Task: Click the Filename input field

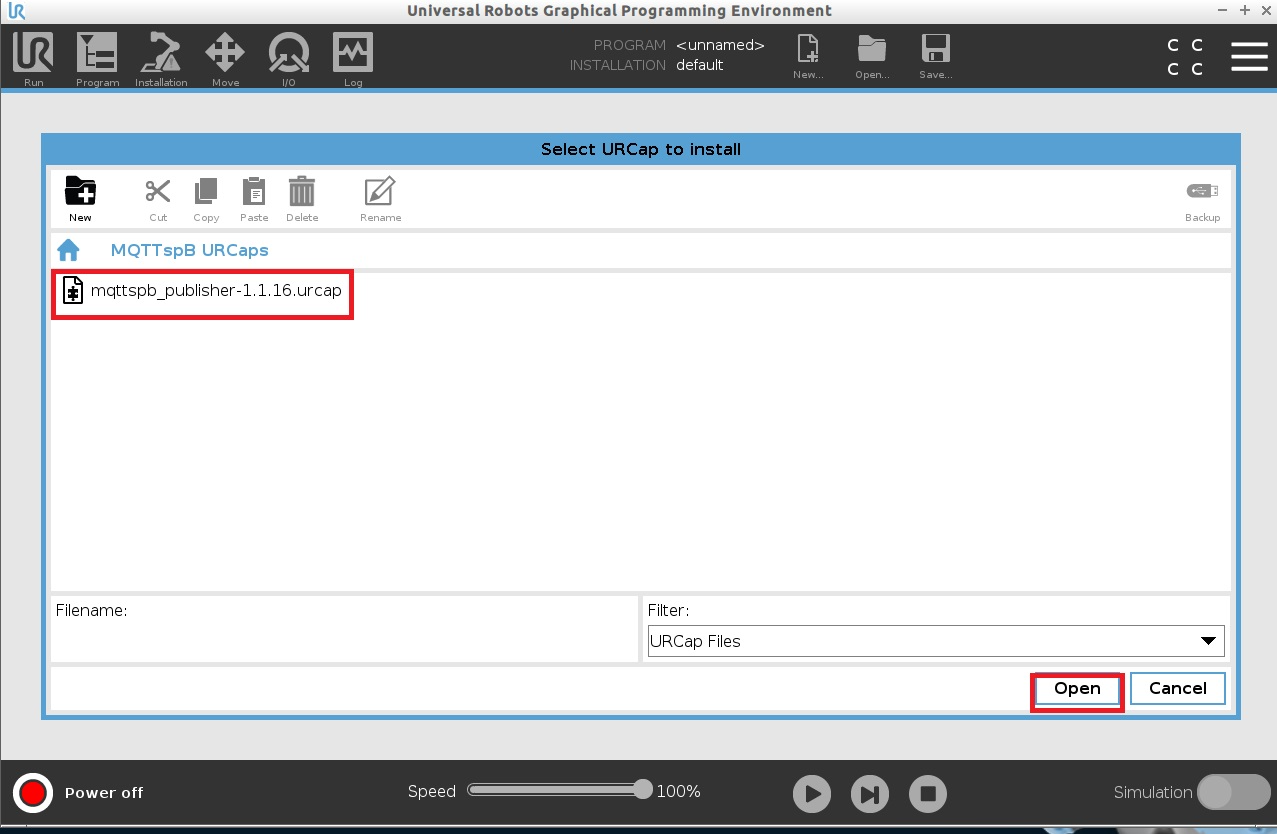Action: (344, 640)
